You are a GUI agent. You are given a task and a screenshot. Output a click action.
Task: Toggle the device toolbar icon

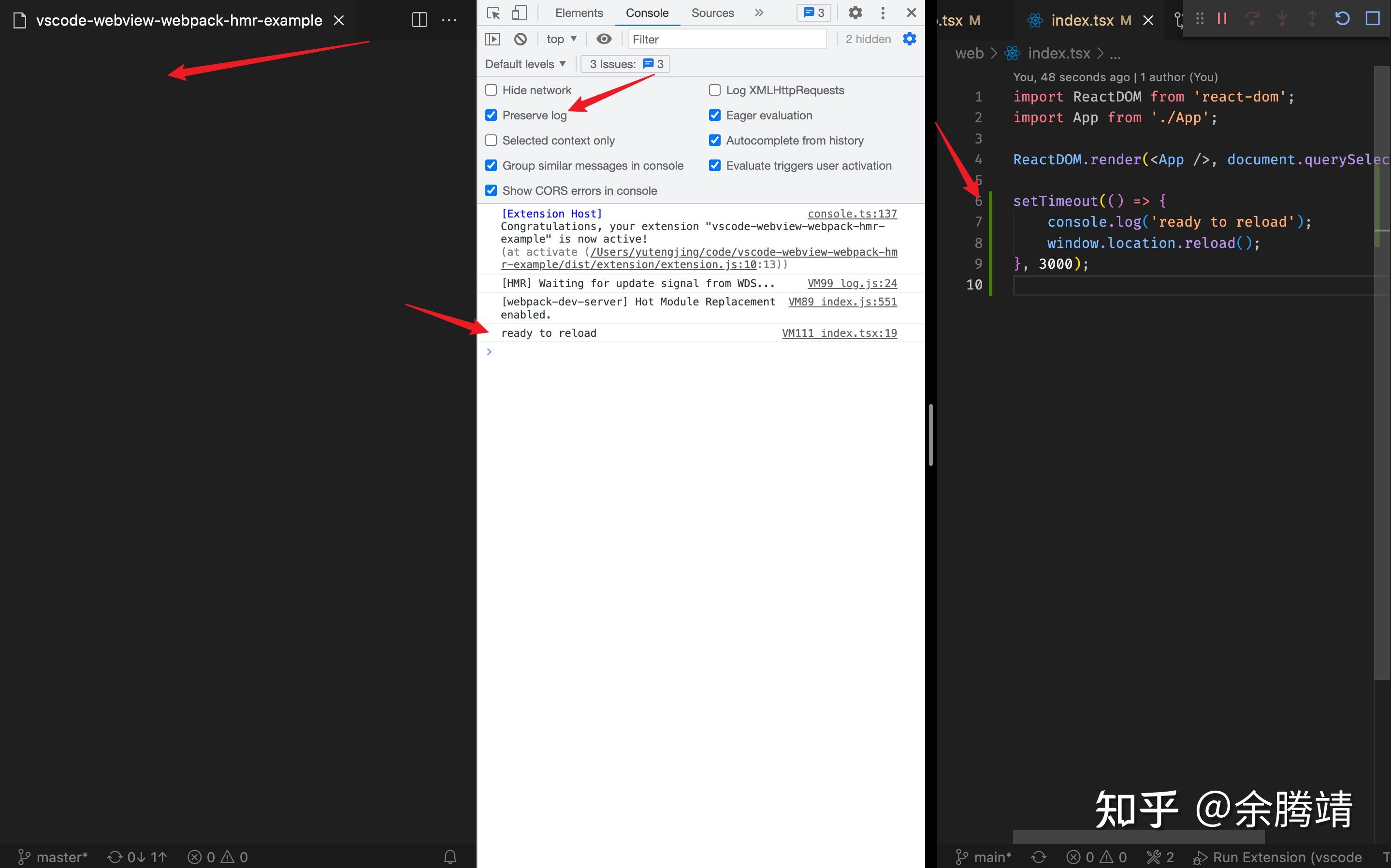coord(520,13)
